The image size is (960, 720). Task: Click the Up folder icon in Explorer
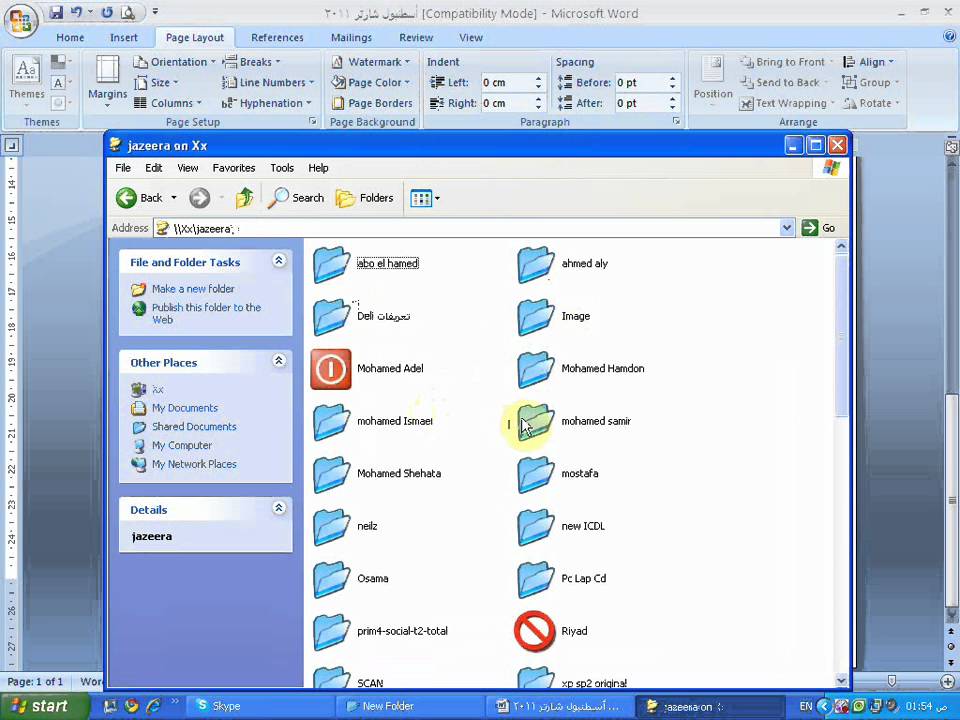(x=244, y=198)
